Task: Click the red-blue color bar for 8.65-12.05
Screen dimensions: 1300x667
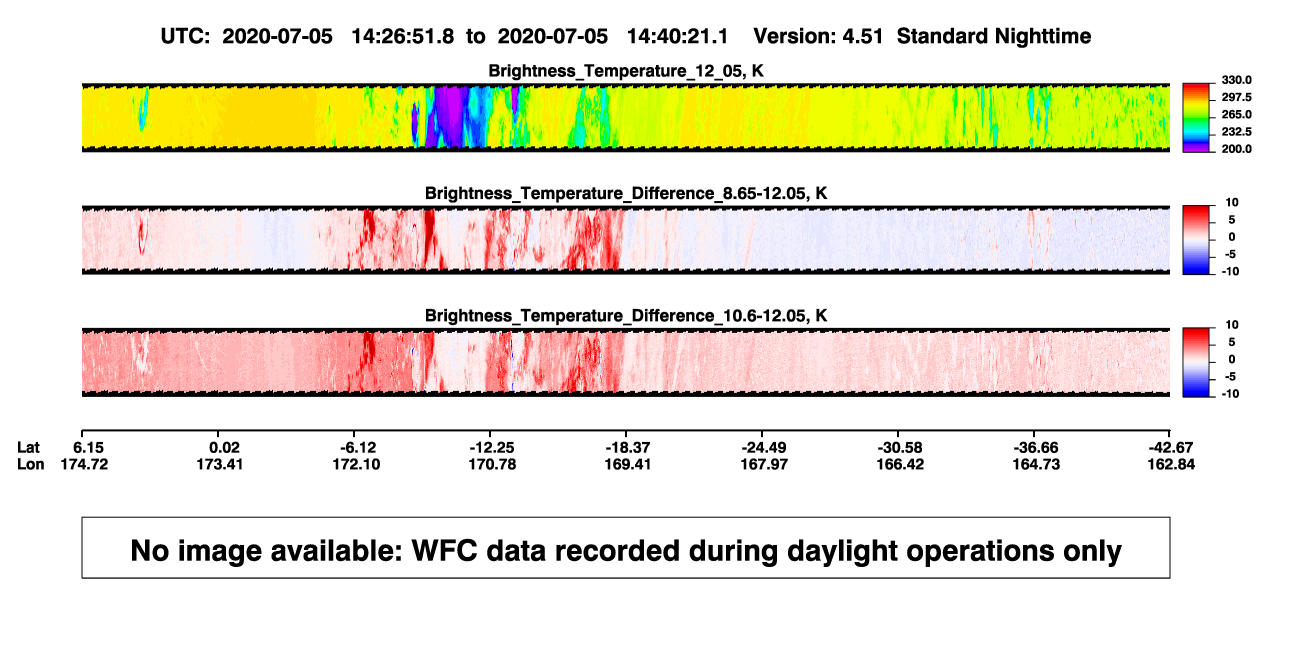Action: [1194, 240]
